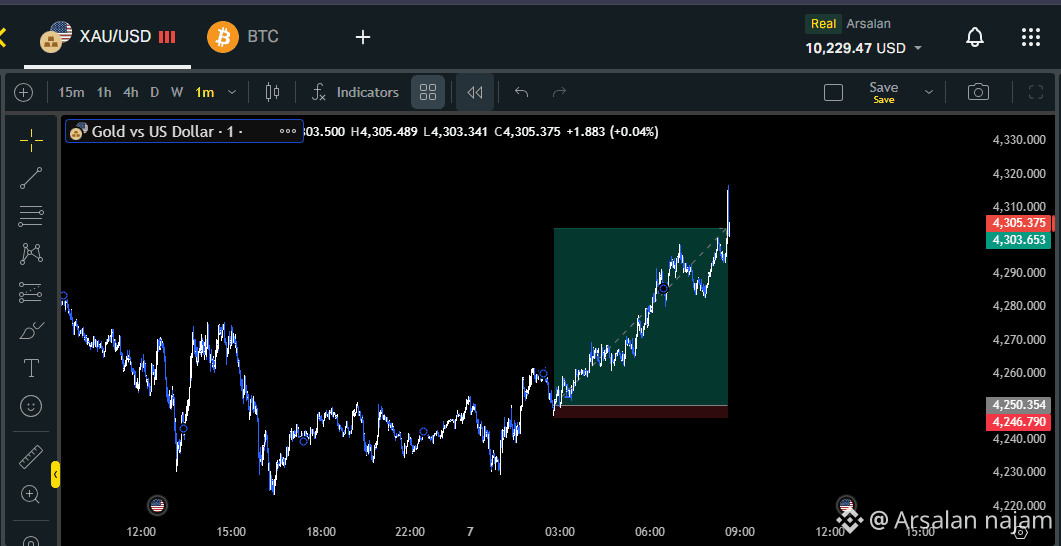This screenshot has width=1061, height=546.
Task: Click the 4,303.653 target price label
Action: 1019,240
